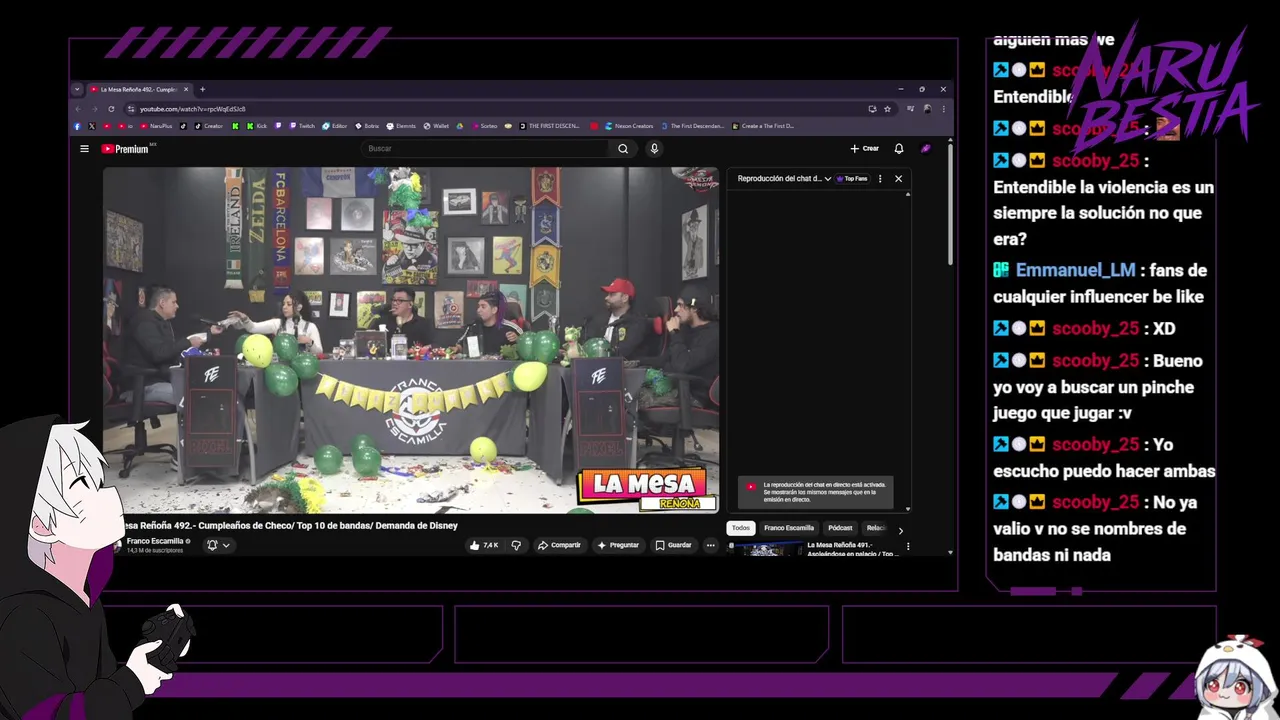Open options for La Mesa Reñoña 491 suggestion
Image resolution: width=1280 pixels, height=720 pixels.
[x=908, y=546]
